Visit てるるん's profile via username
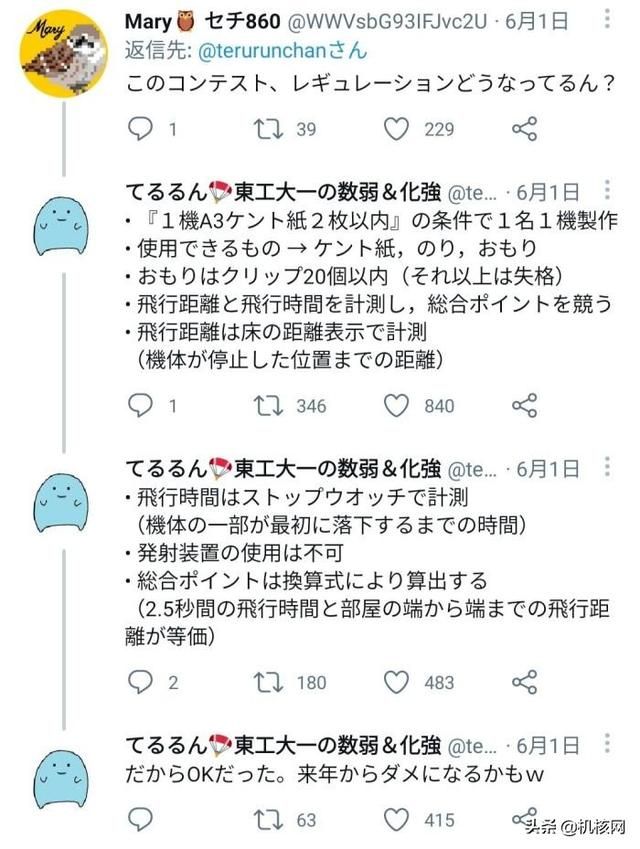 tap(270, 190)
